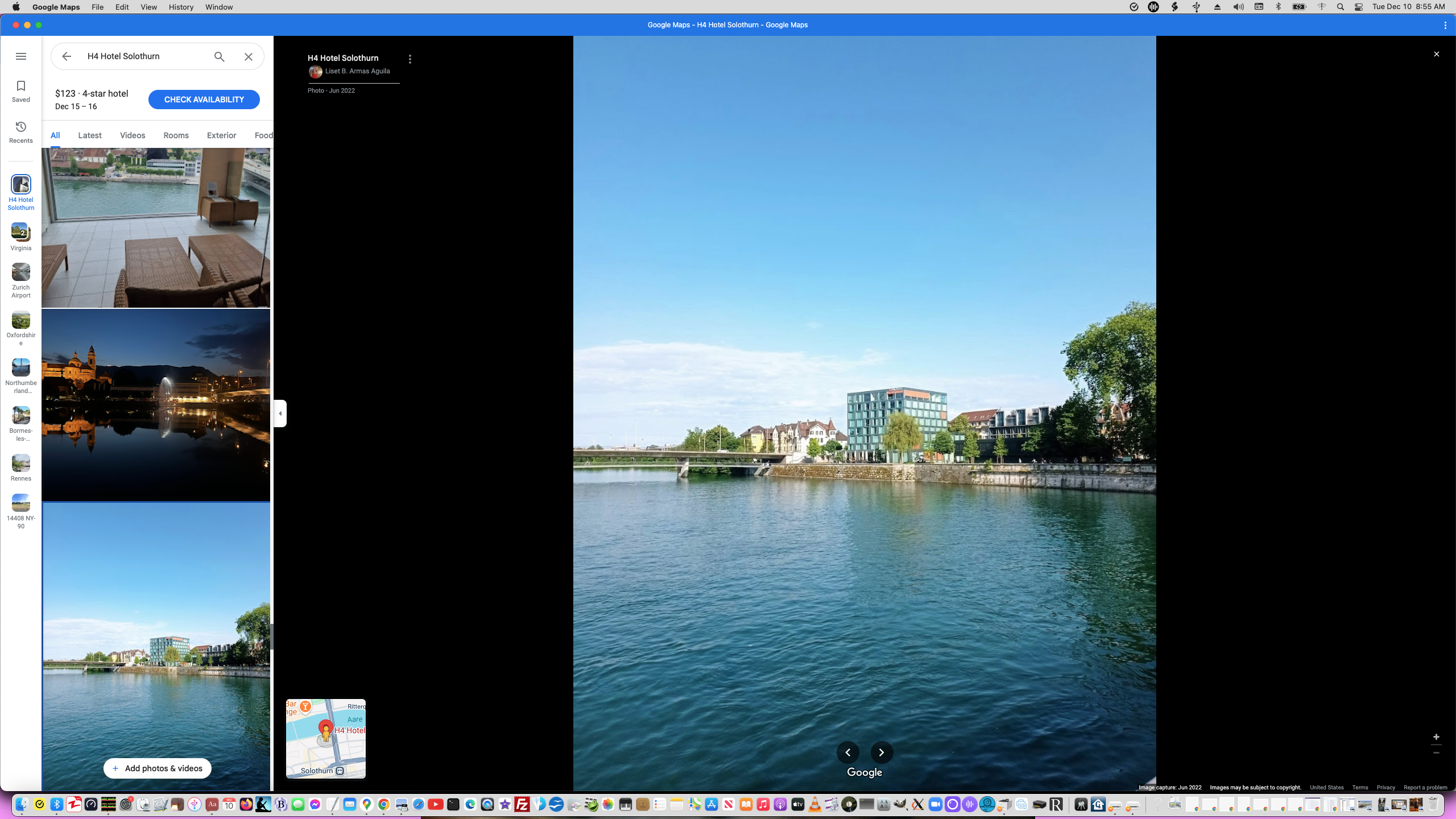Screen dimensions: 1456x819
Task: Open Zurich Airport recent place
Action: click(x=21, y=272)
